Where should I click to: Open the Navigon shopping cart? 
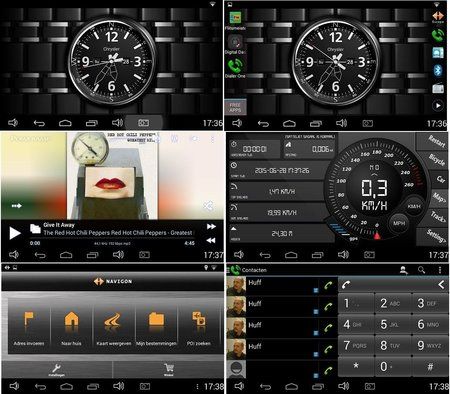(169, 369)
